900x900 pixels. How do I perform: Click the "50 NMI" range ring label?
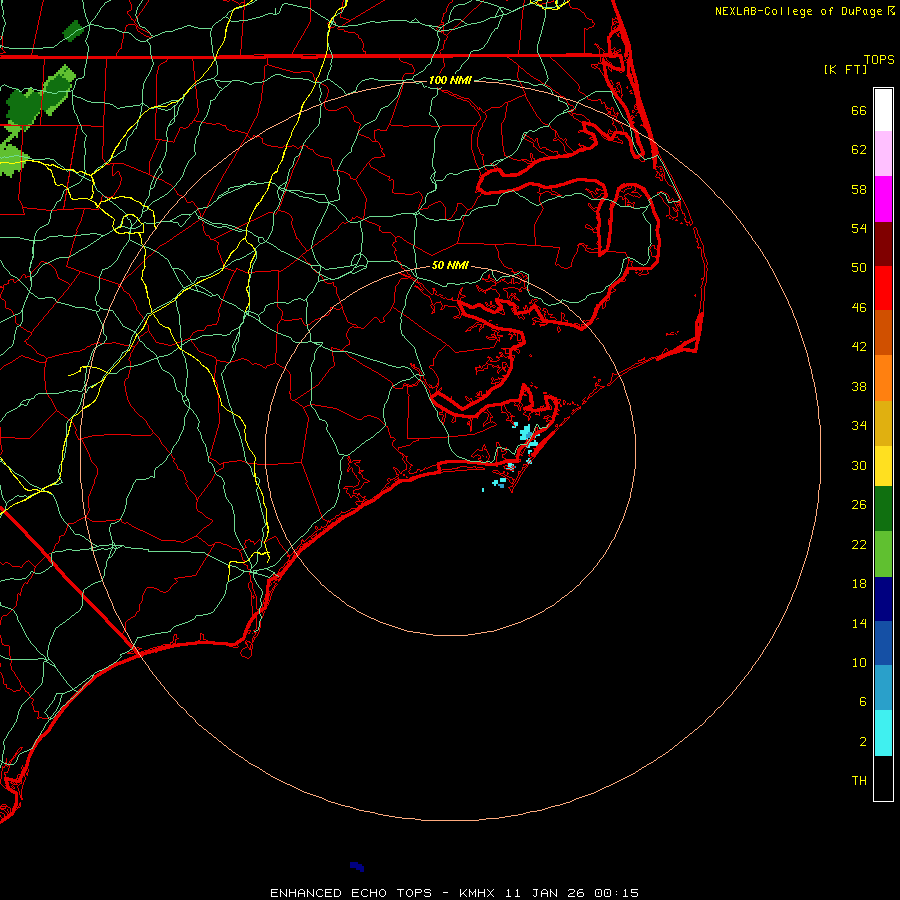(x=450, y=265)
